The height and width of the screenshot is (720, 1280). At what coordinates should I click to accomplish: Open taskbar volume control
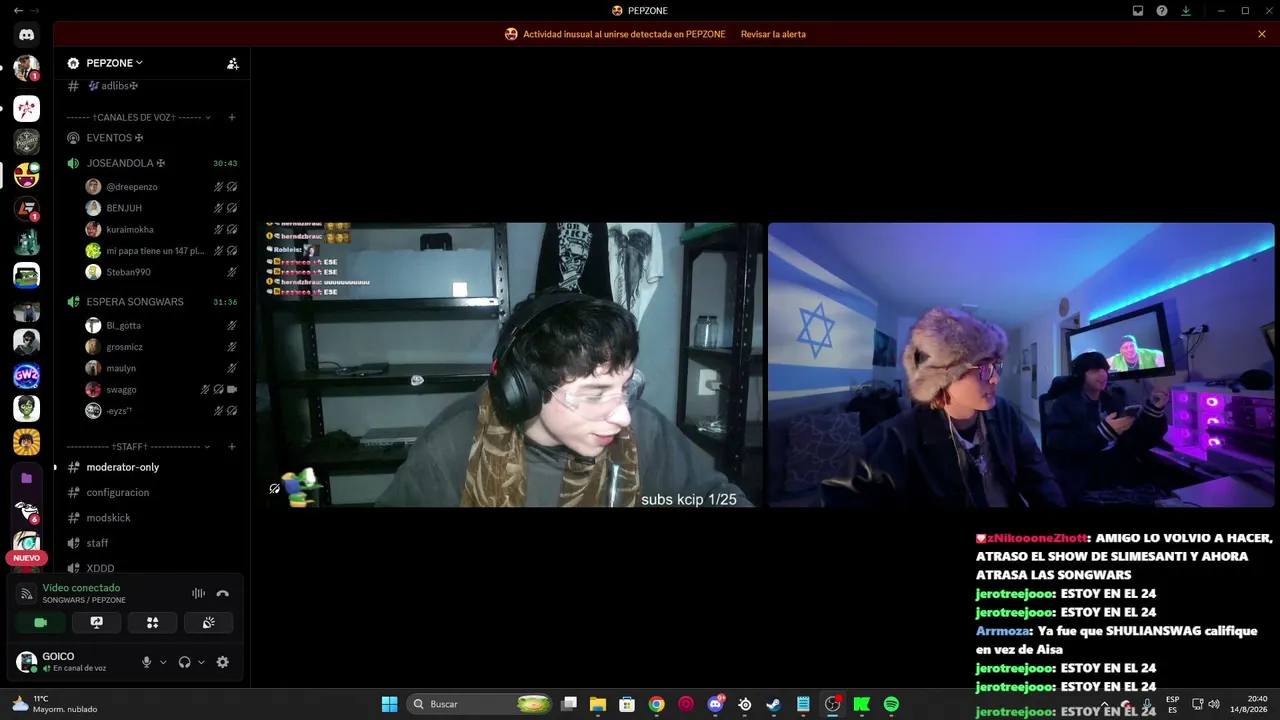click(x=1214, y=704)
